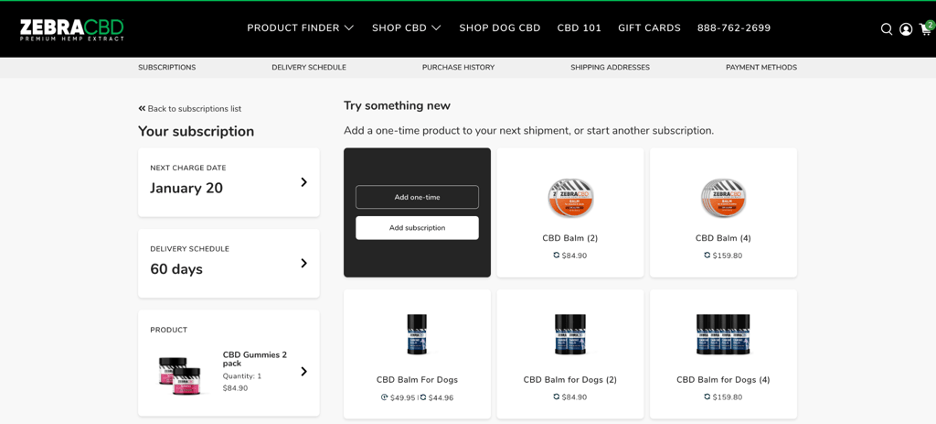Go back to subscriptions list
The width and height of the screenshot is (936, 424).
pos(190,109)
